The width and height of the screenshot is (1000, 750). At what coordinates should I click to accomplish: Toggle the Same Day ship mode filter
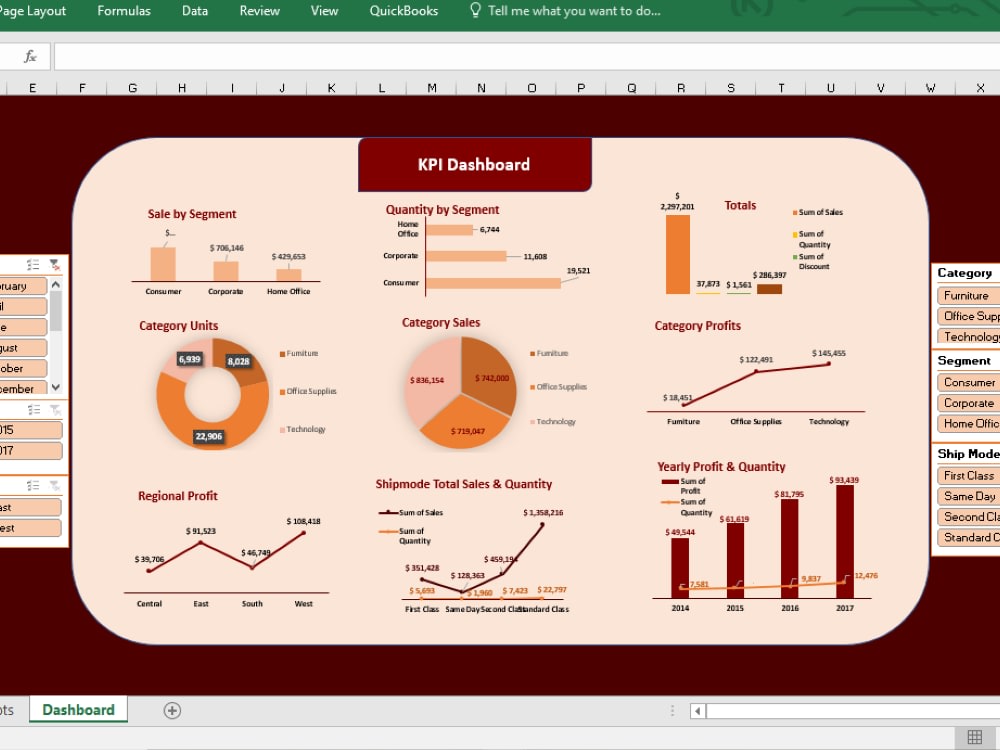click(x=966, y=496)
